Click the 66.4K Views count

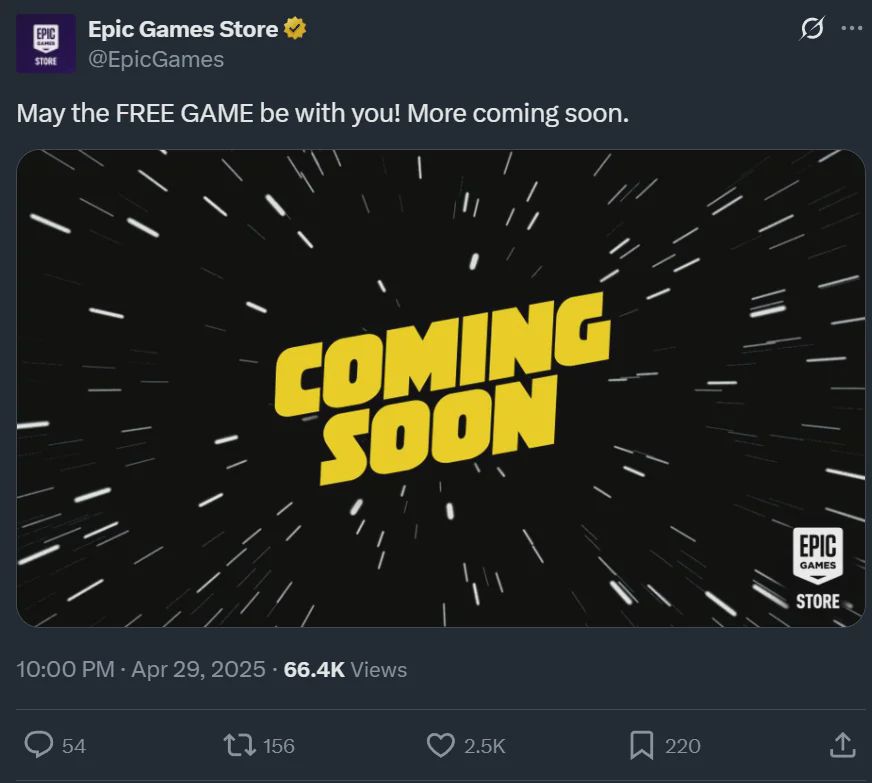[x=345, y=670]
